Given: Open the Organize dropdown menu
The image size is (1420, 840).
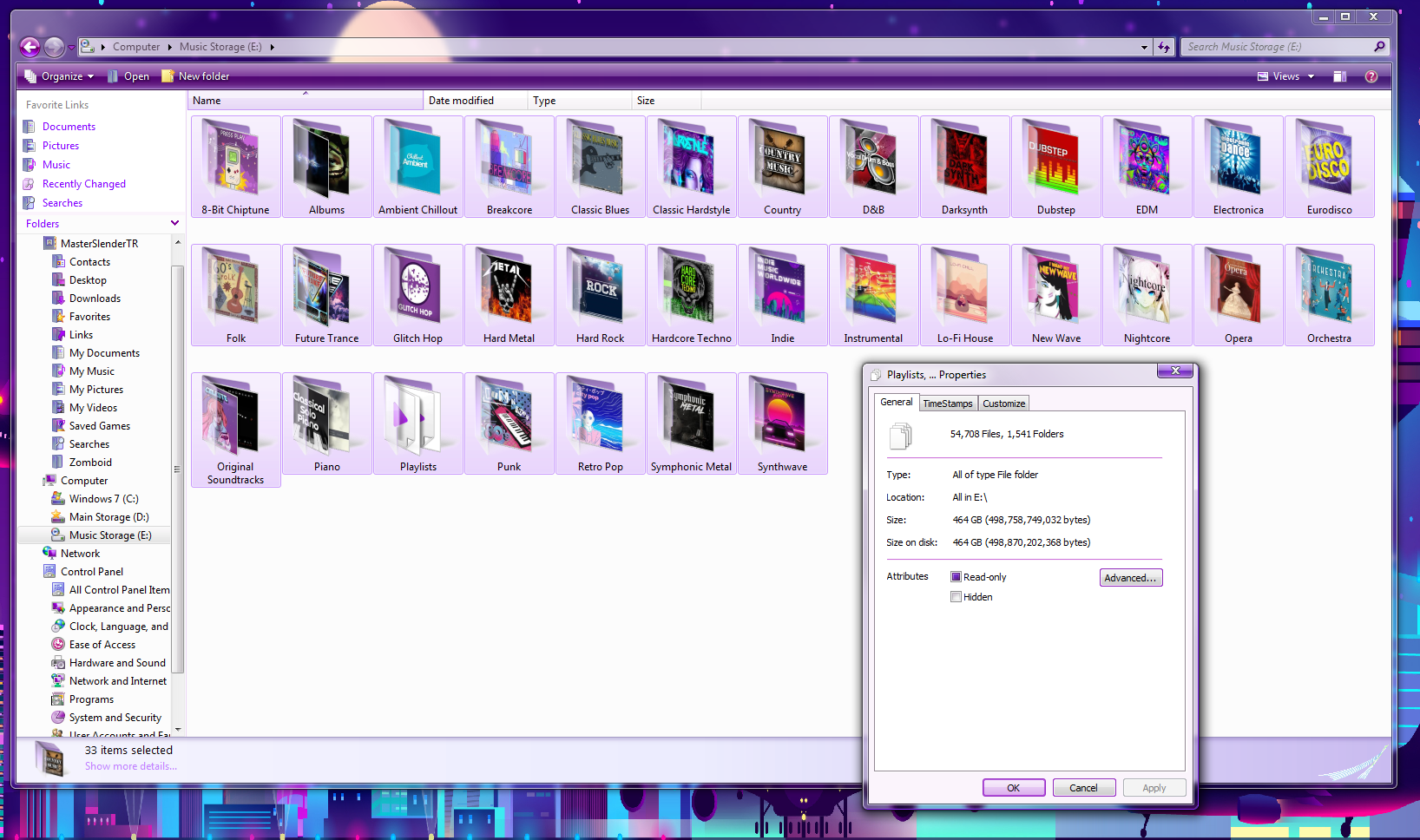Looking at the screenshot, I should 59,76.
